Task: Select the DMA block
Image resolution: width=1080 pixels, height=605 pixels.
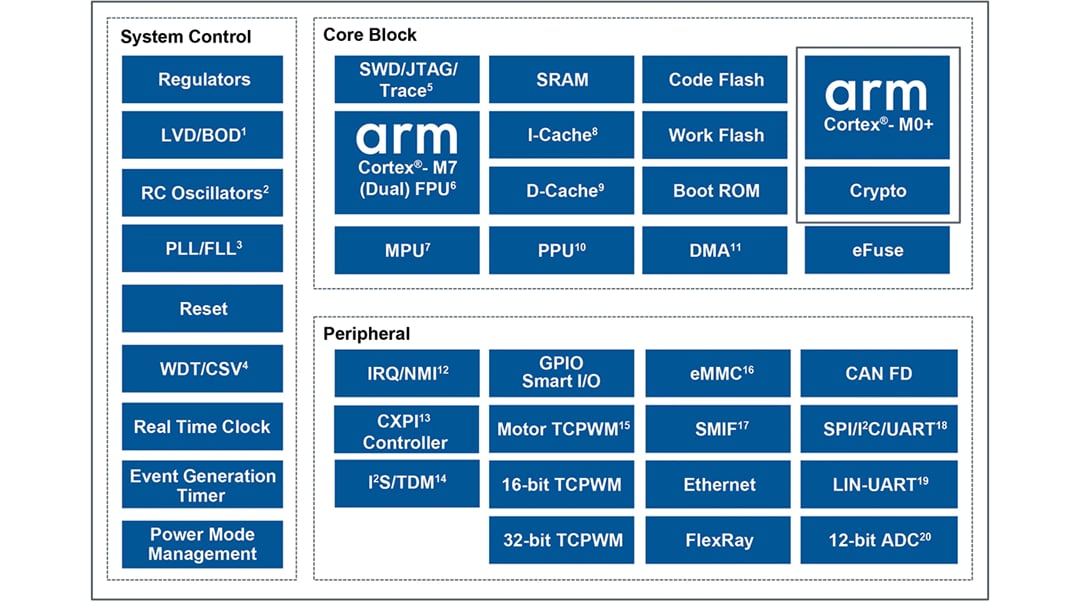Action: tap(715, 249)
